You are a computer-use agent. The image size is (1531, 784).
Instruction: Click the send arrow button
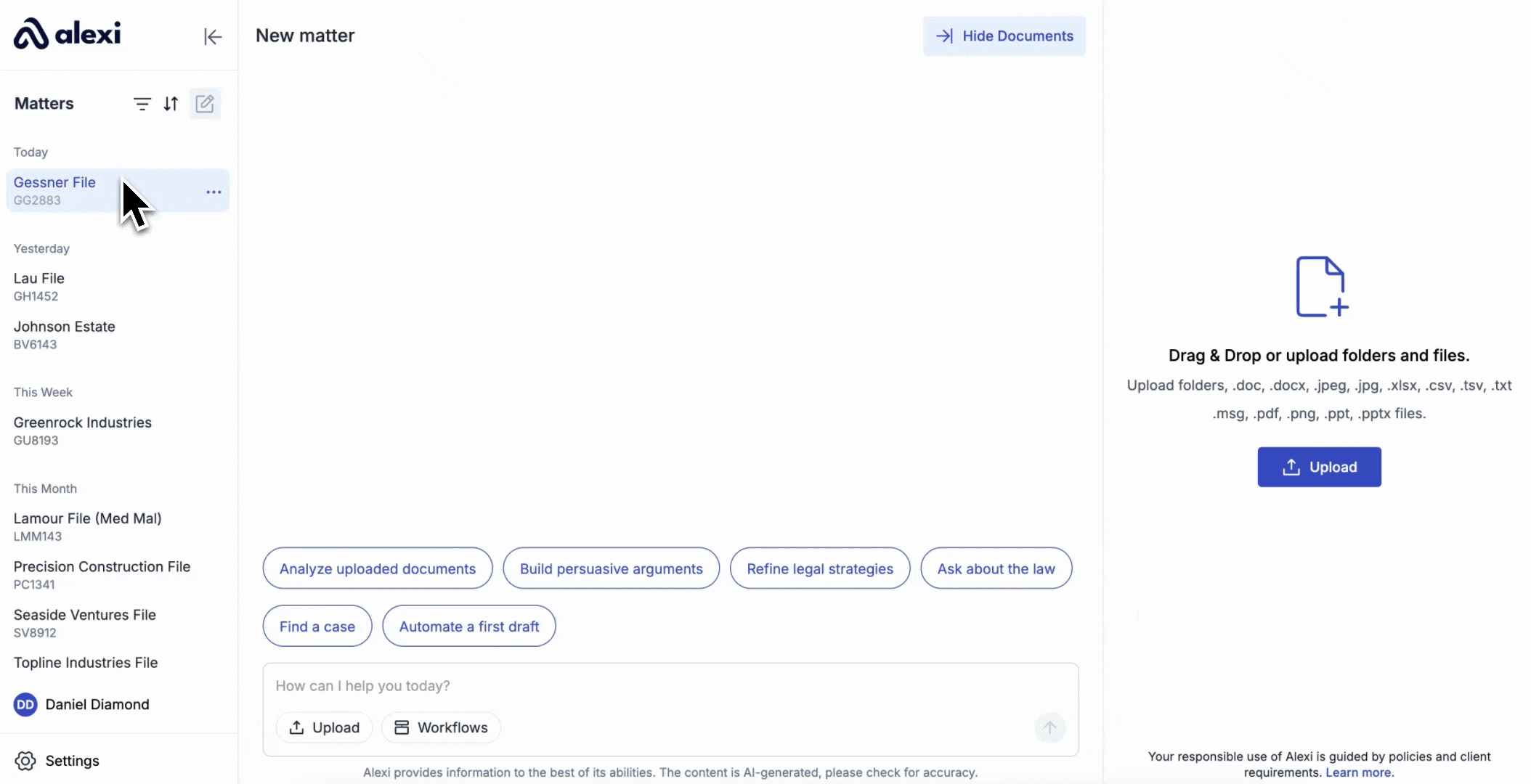click(1049, 727)
